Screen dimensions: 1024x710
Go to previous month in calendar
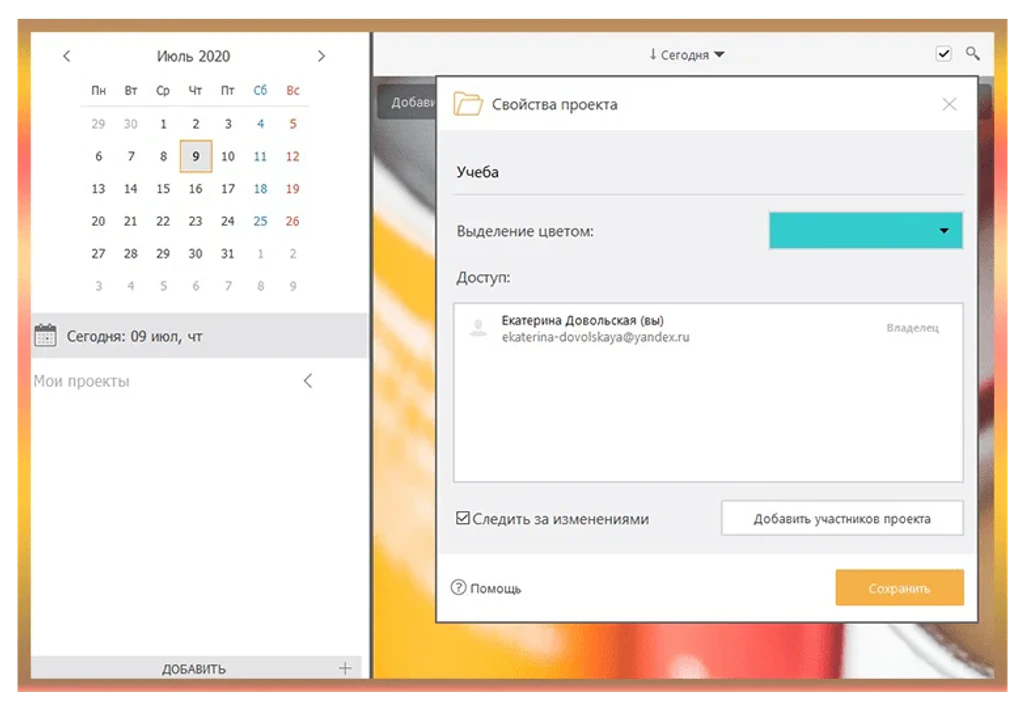[66, 56]
